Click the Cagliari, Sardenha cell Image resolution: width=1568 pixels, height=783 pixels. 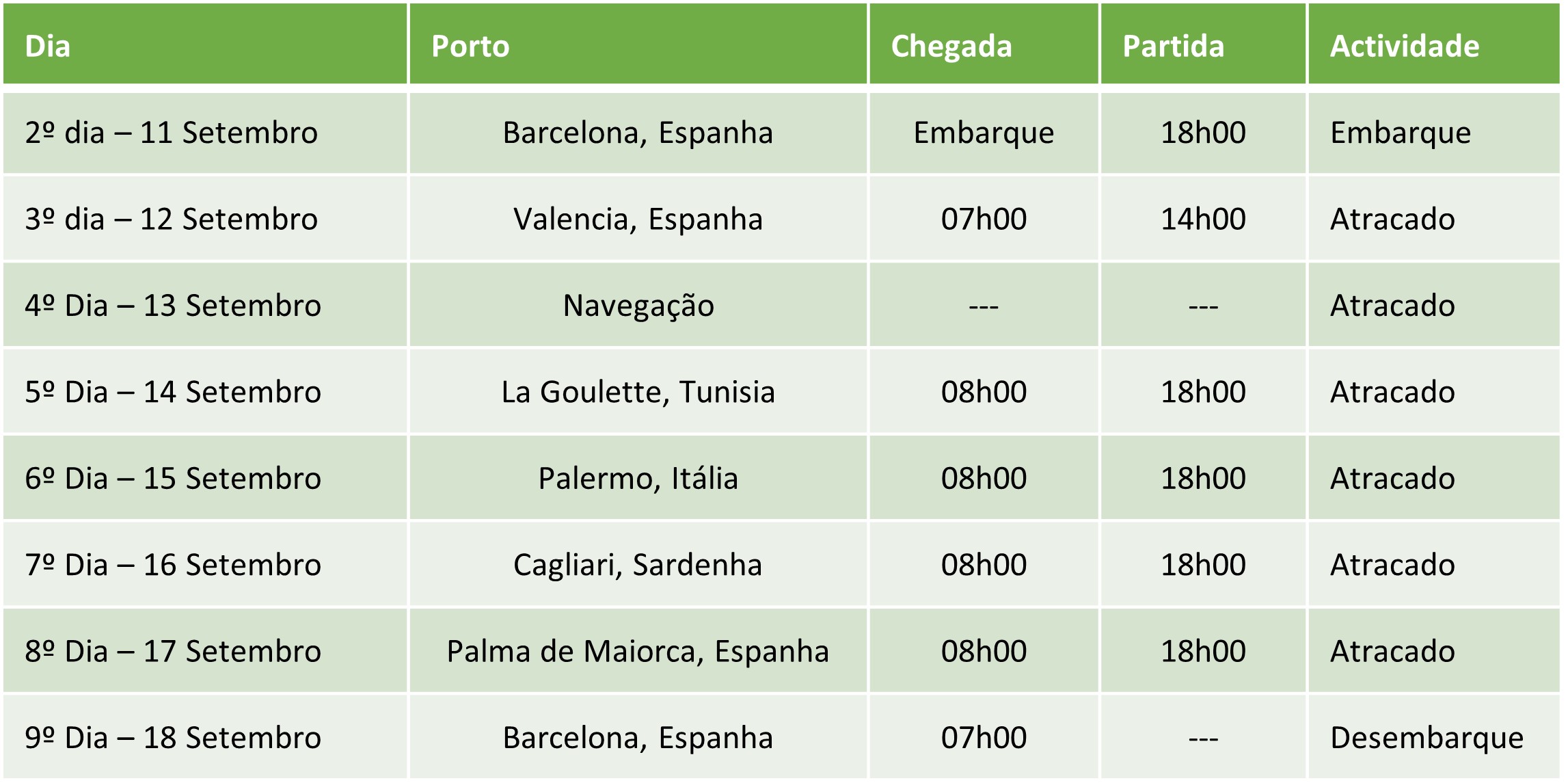pyautogui.click(x=638, y=566)
